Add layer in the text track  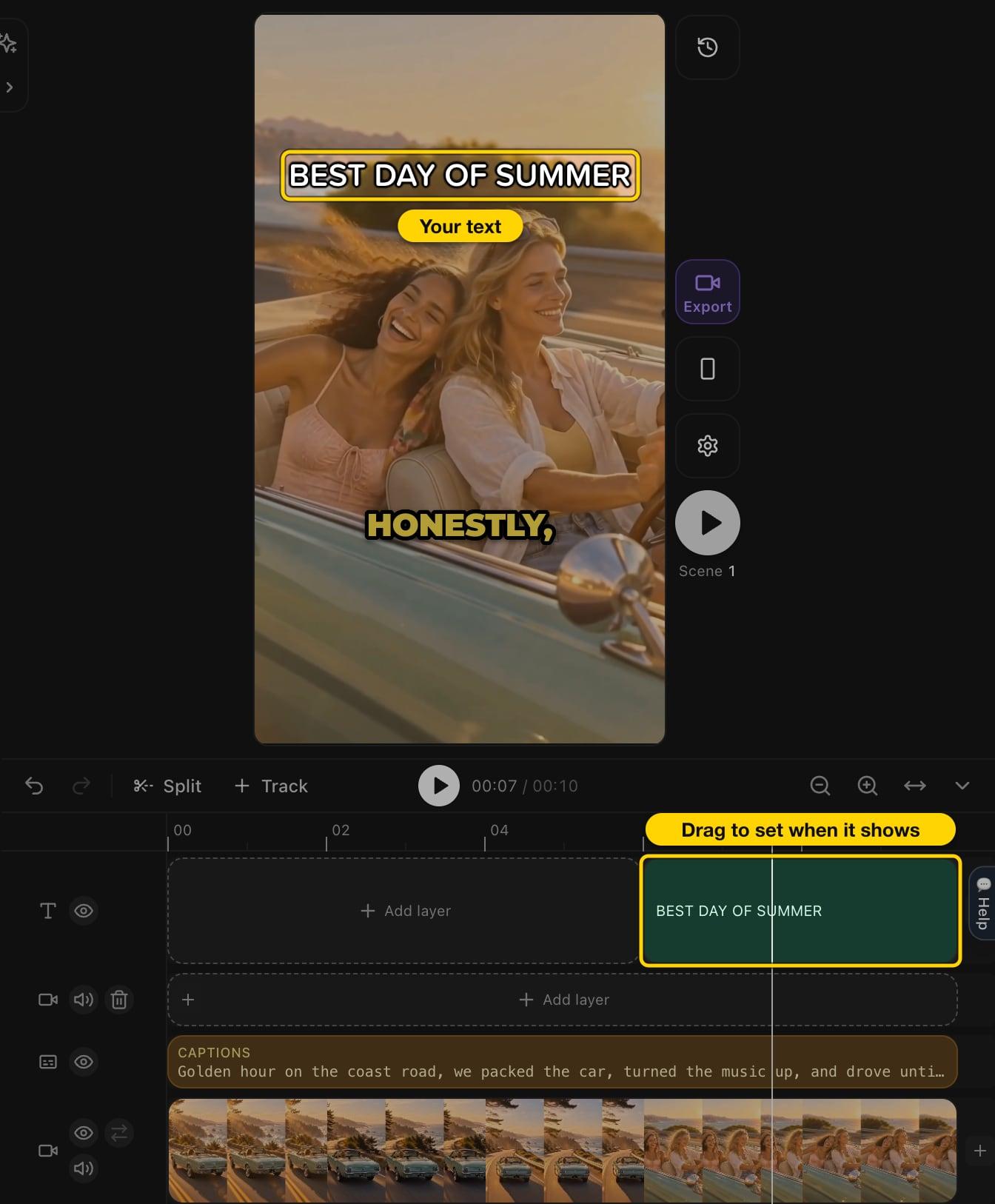point(405,911)
